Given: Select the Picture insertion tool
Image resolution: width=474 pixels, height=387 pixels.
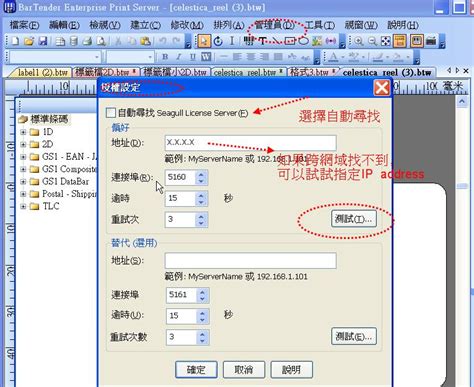Looking at the screenshot, I should pyautogui.click(x=317, y=41).
